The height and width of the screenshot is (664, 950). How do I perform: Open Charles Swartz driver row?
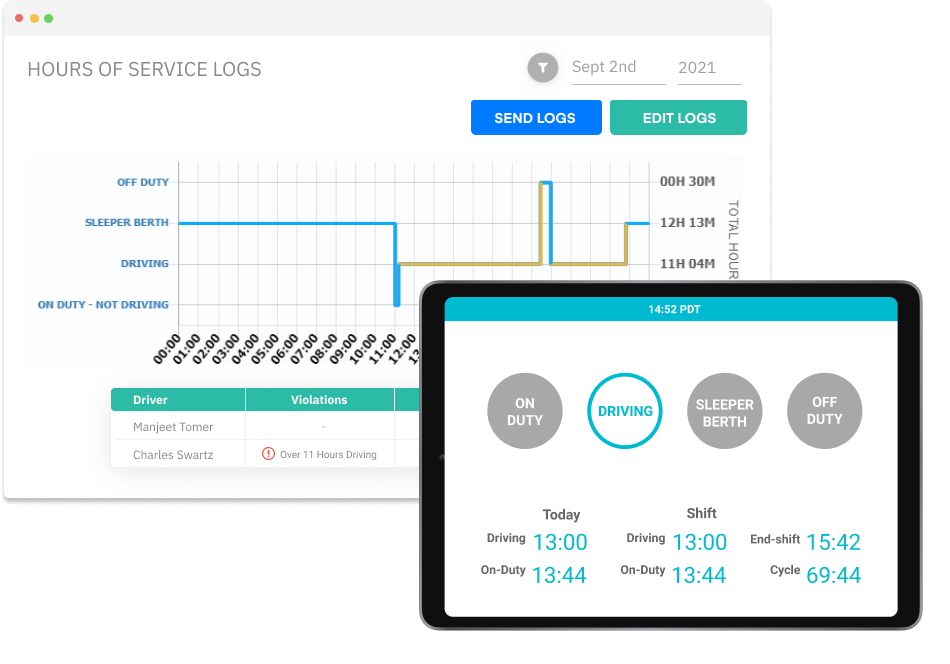(x=174, y=455)
